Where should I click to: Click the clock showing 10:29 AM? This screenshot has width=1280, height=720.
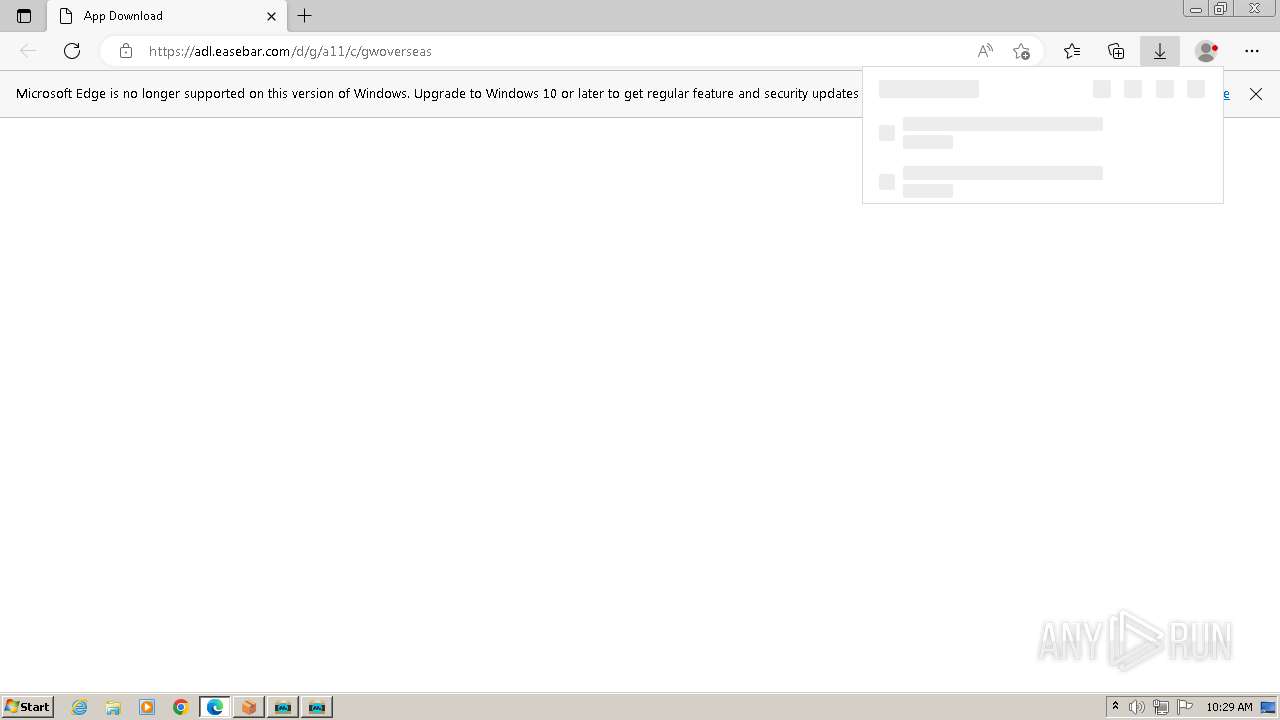click(1229, 707)
